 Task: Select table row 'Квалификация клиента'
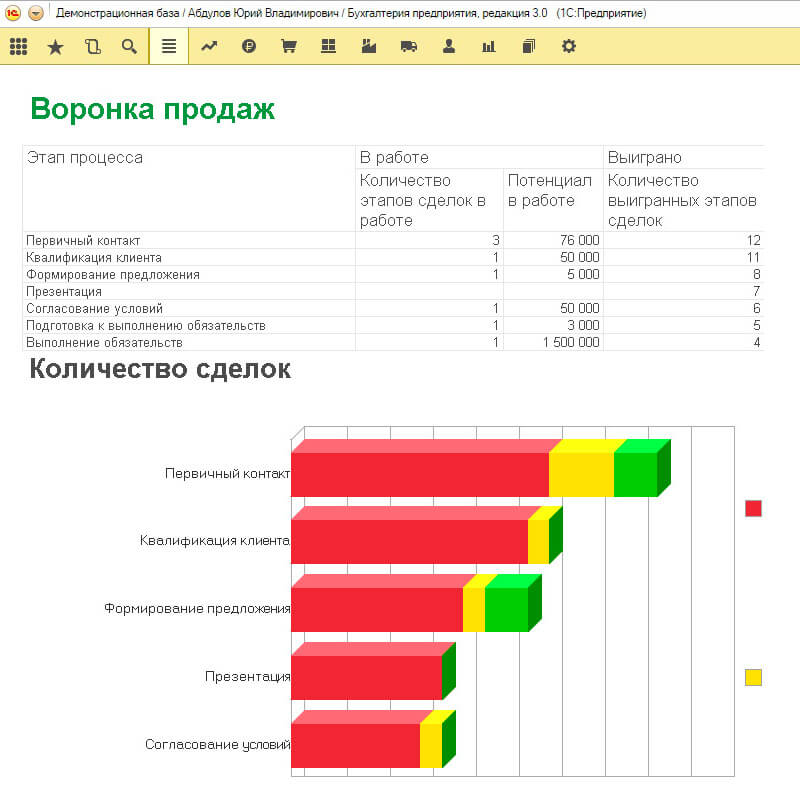(x=393, y=257)
